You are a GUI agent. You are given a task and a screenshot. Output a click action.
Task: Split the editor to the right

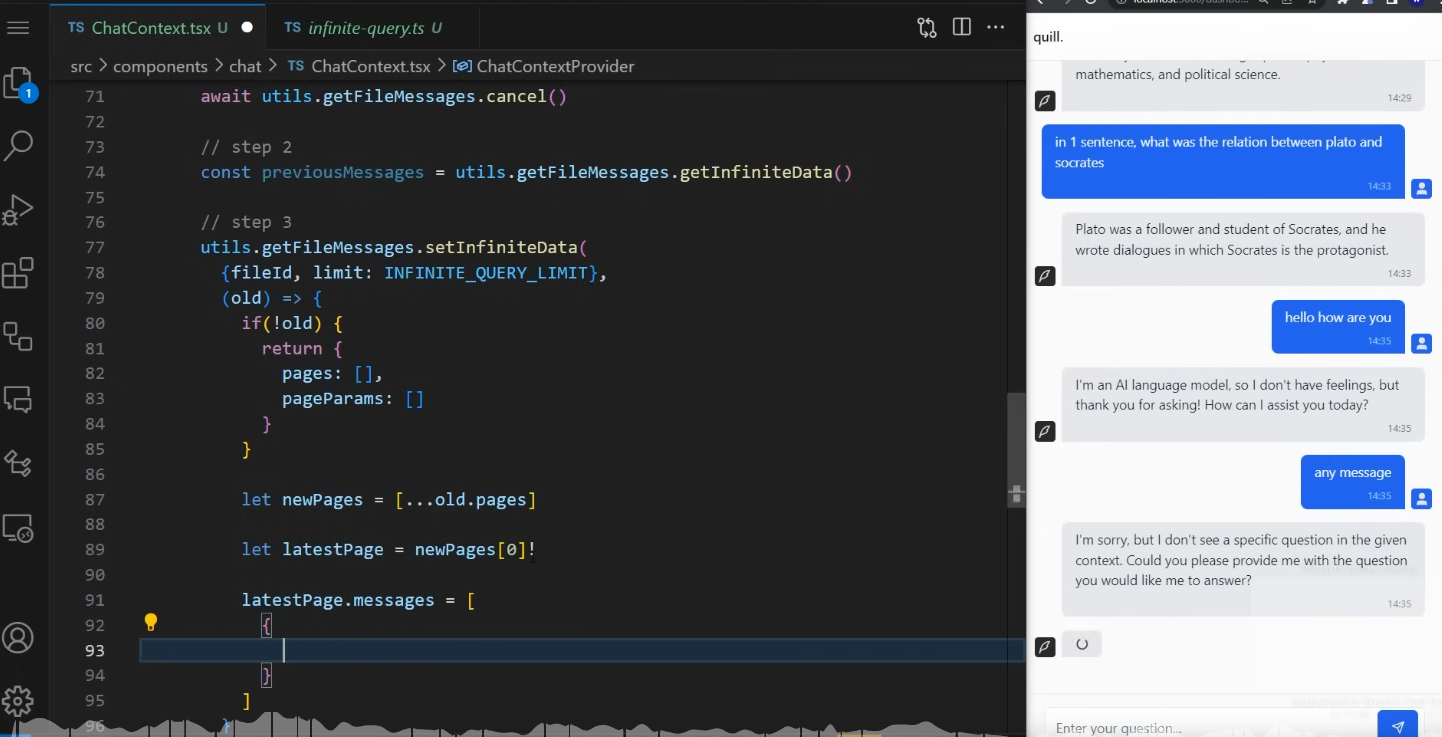coord(961,28)
